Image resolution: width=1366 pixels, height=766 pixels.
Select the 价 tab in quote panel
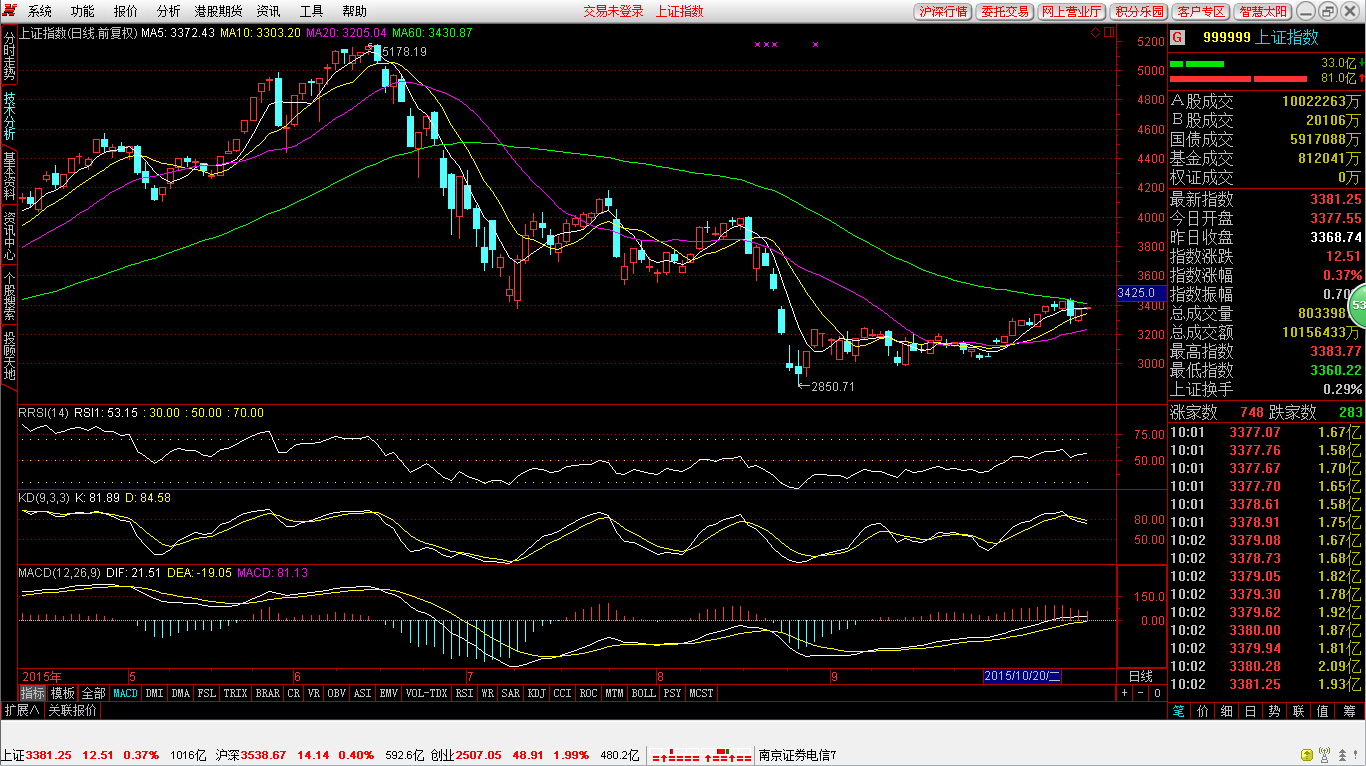click(x=1203, y=711)
